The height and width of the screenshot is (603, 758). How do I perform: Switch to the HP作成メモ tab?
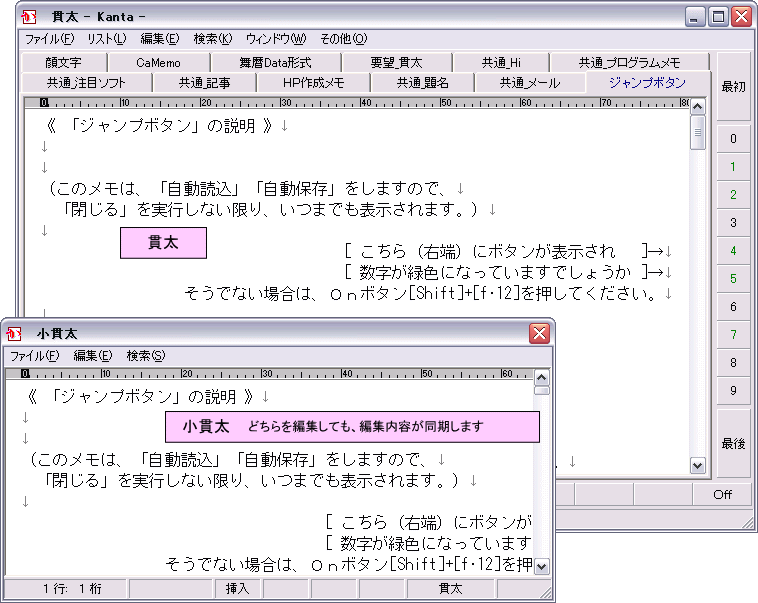coord(313,83)
